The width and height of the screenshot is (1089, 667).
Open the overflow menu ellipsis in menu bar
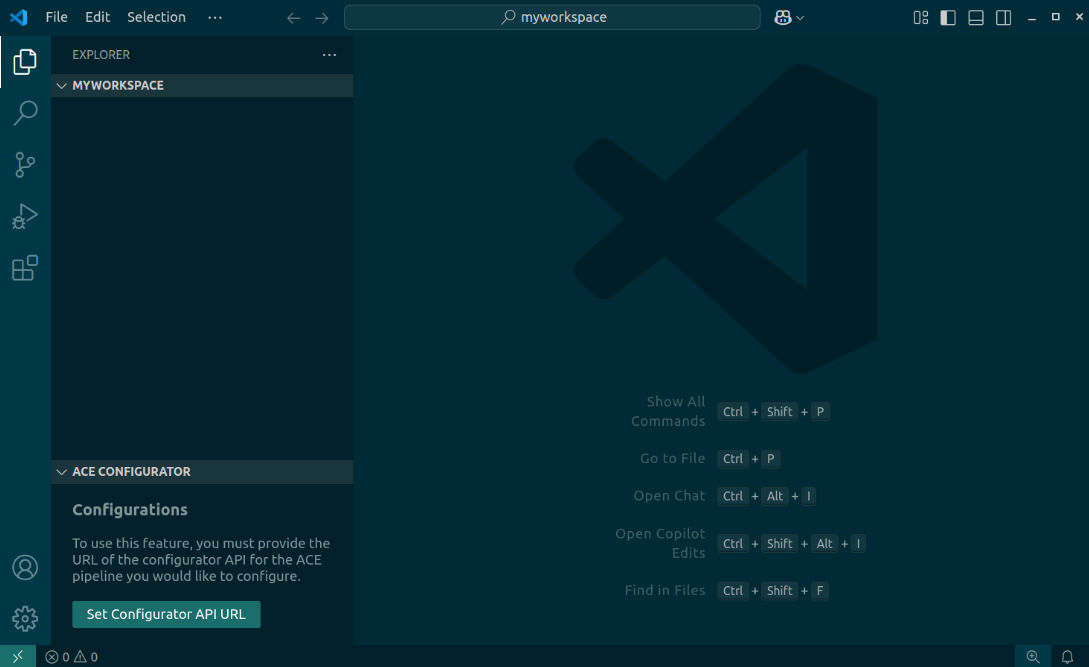coord(215,17)
